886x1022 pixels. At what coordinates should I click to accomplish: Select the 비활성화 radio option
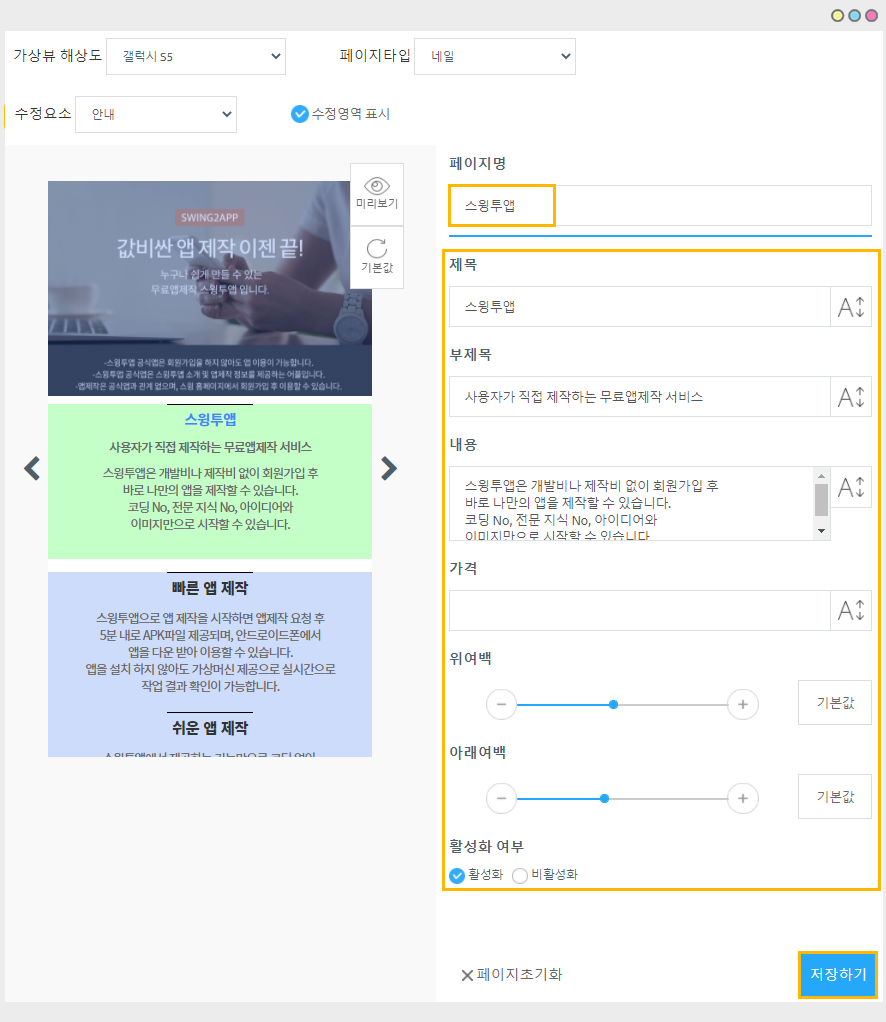520,875
